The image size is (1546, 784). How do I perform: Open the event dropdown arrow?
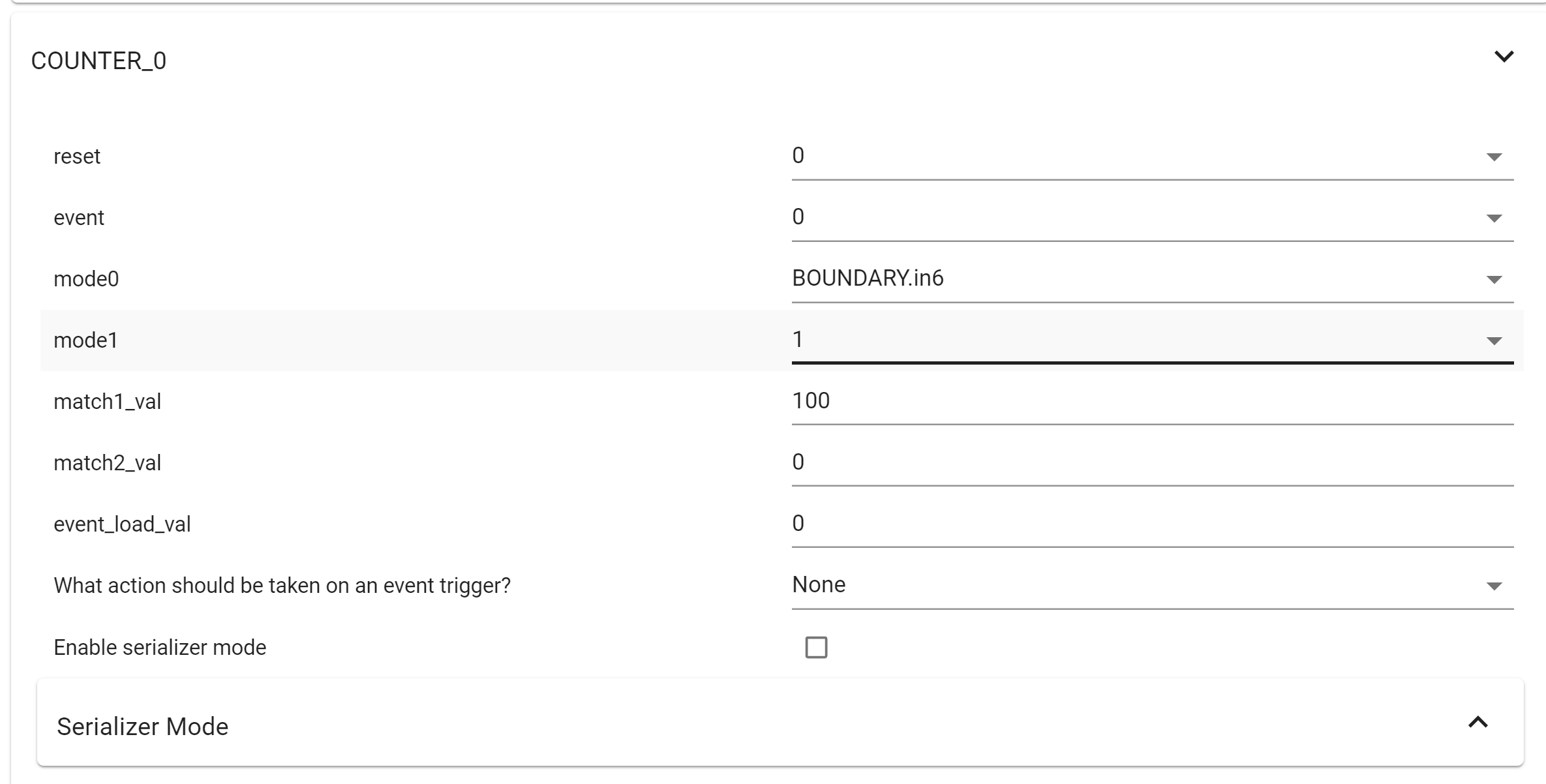pos(1494,219)
